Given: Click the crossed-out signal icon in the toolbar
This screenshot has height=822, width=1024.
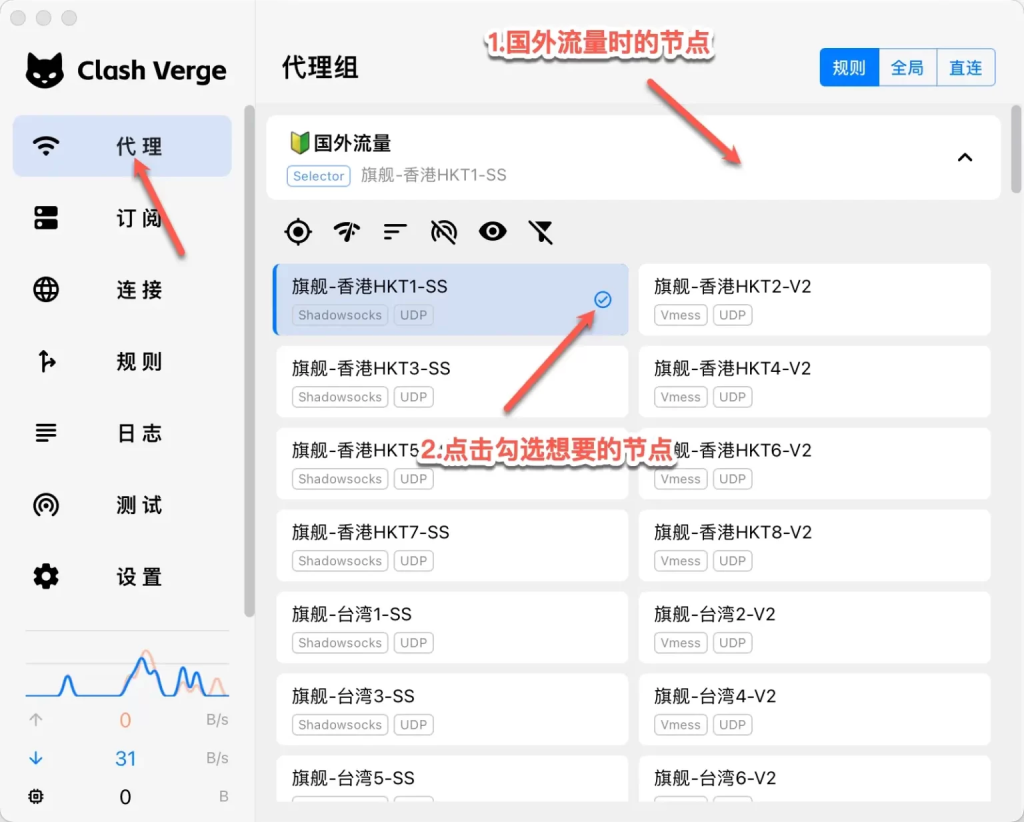Looking at the screenshot, I should click(x=443, y=231).
